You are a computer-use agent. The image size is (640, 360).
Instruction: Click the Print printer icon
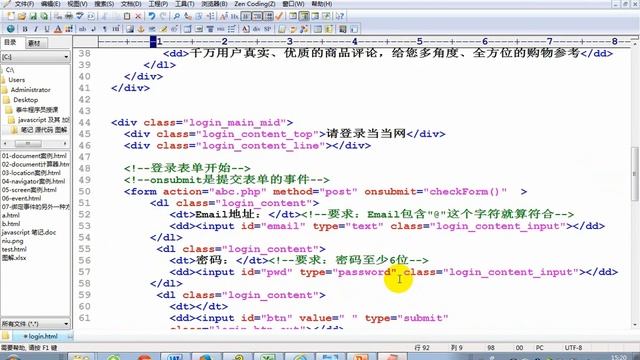69,16
